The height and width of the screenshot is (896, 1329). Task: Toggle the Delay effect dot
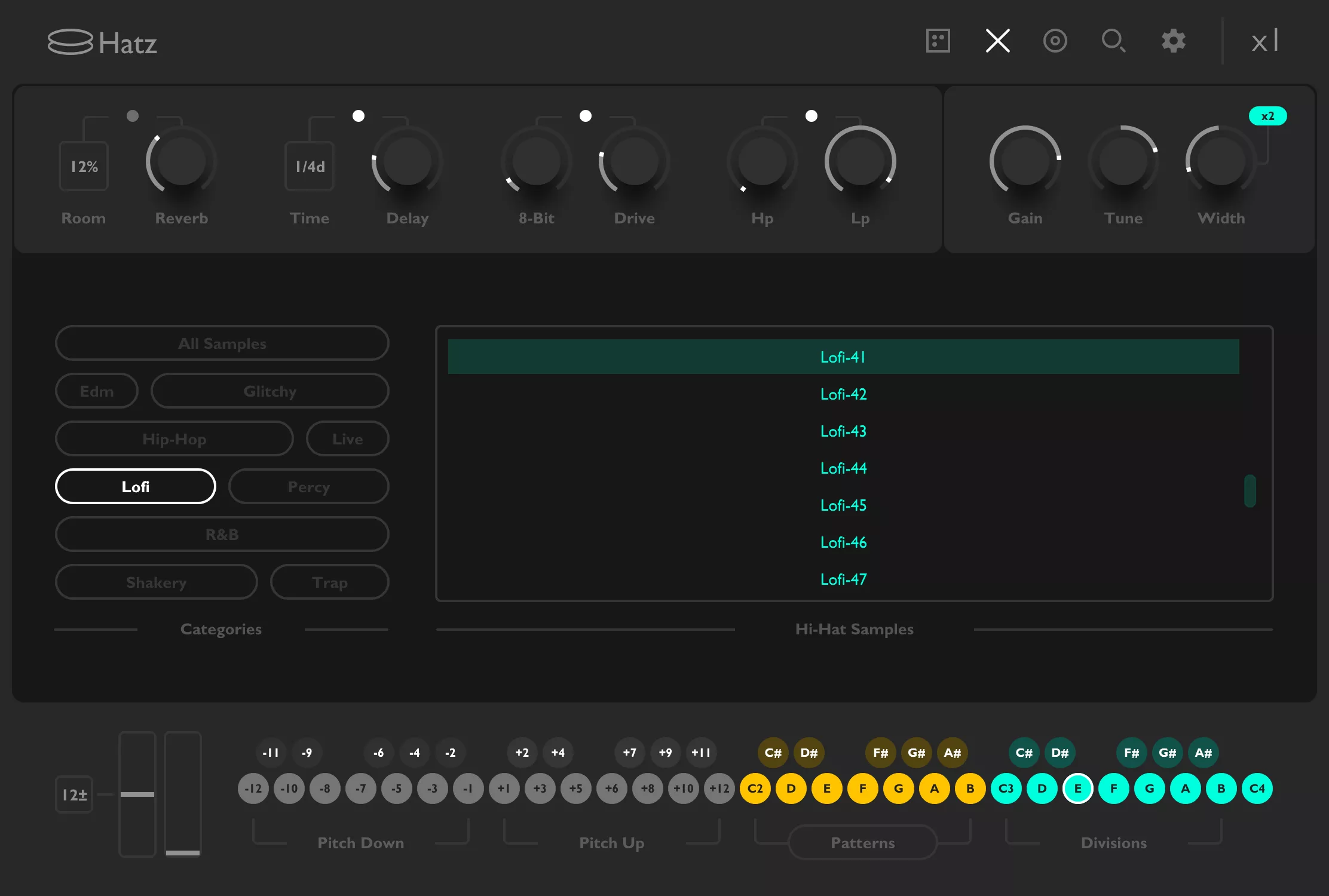click(359, 116)
